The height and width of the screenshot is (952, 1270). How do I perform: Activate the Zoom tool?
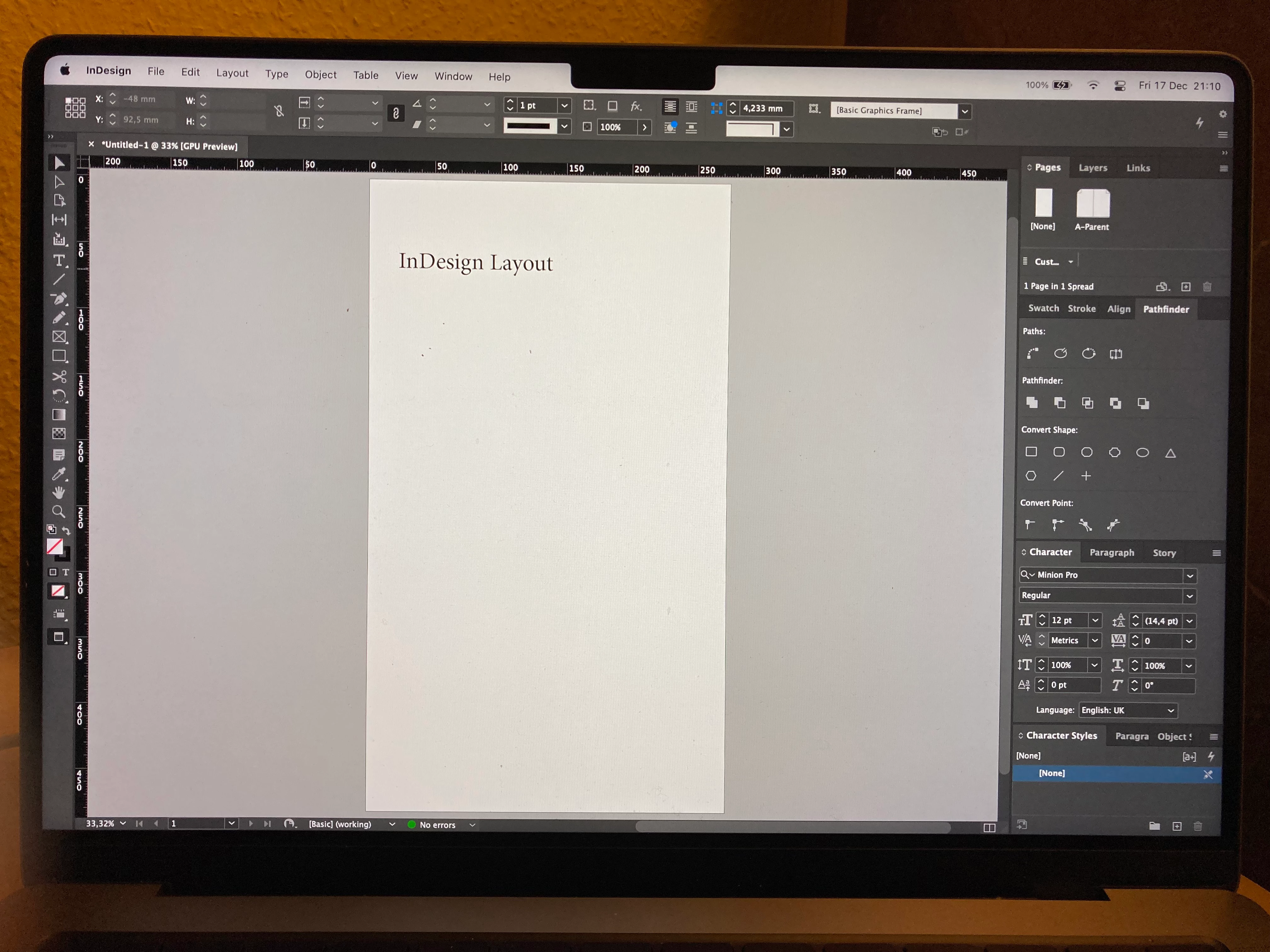pos(58,511)
